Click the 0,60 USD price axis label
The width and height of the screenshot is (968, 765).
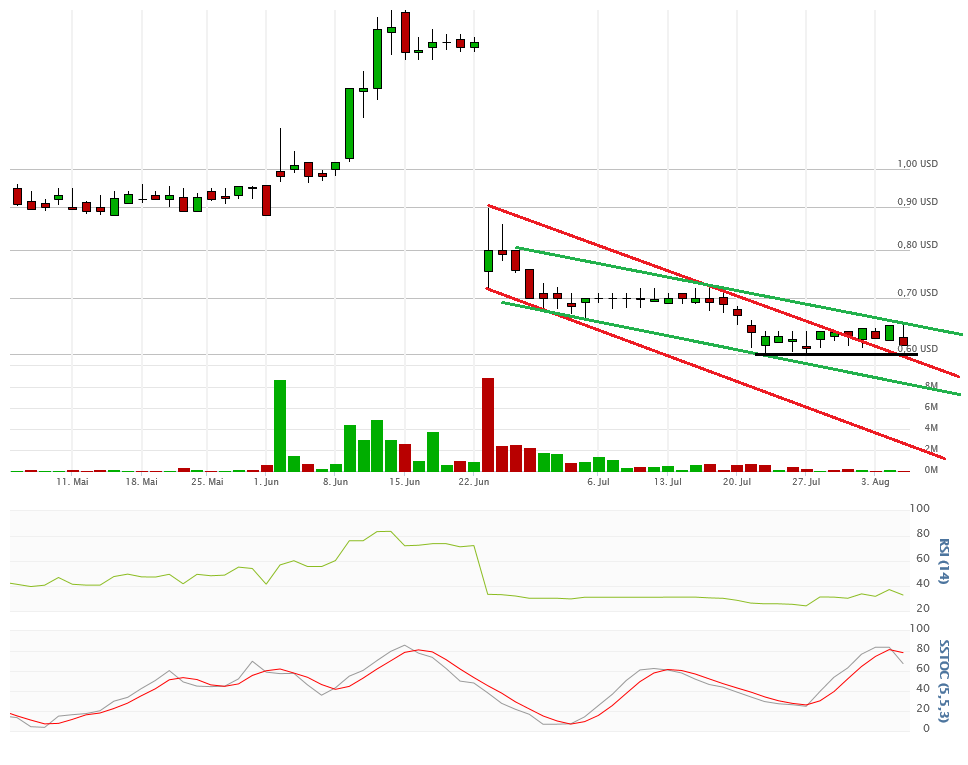coord(917,349)
